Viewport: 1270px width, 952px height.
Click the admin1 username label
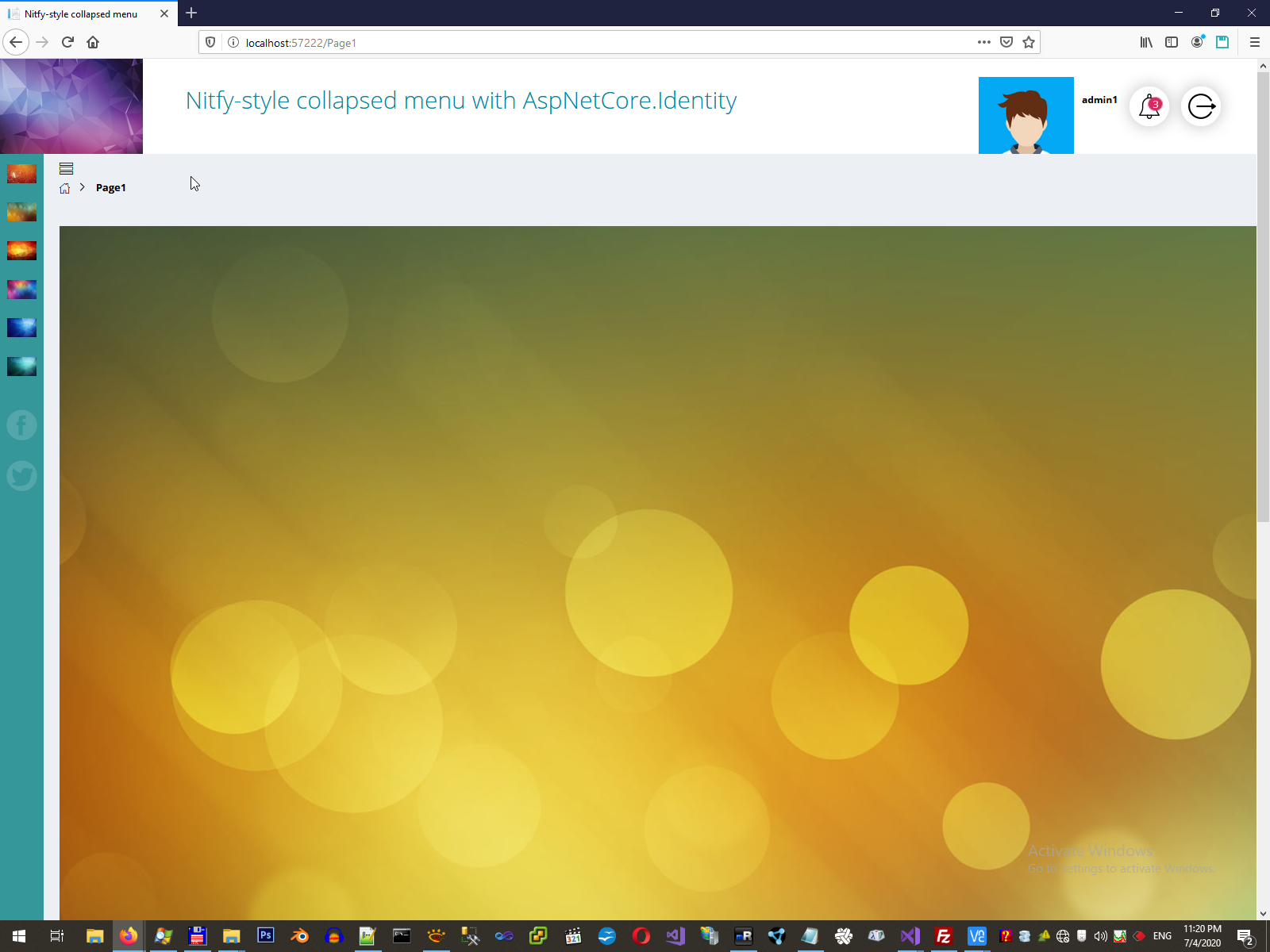tap(1099, 100)
